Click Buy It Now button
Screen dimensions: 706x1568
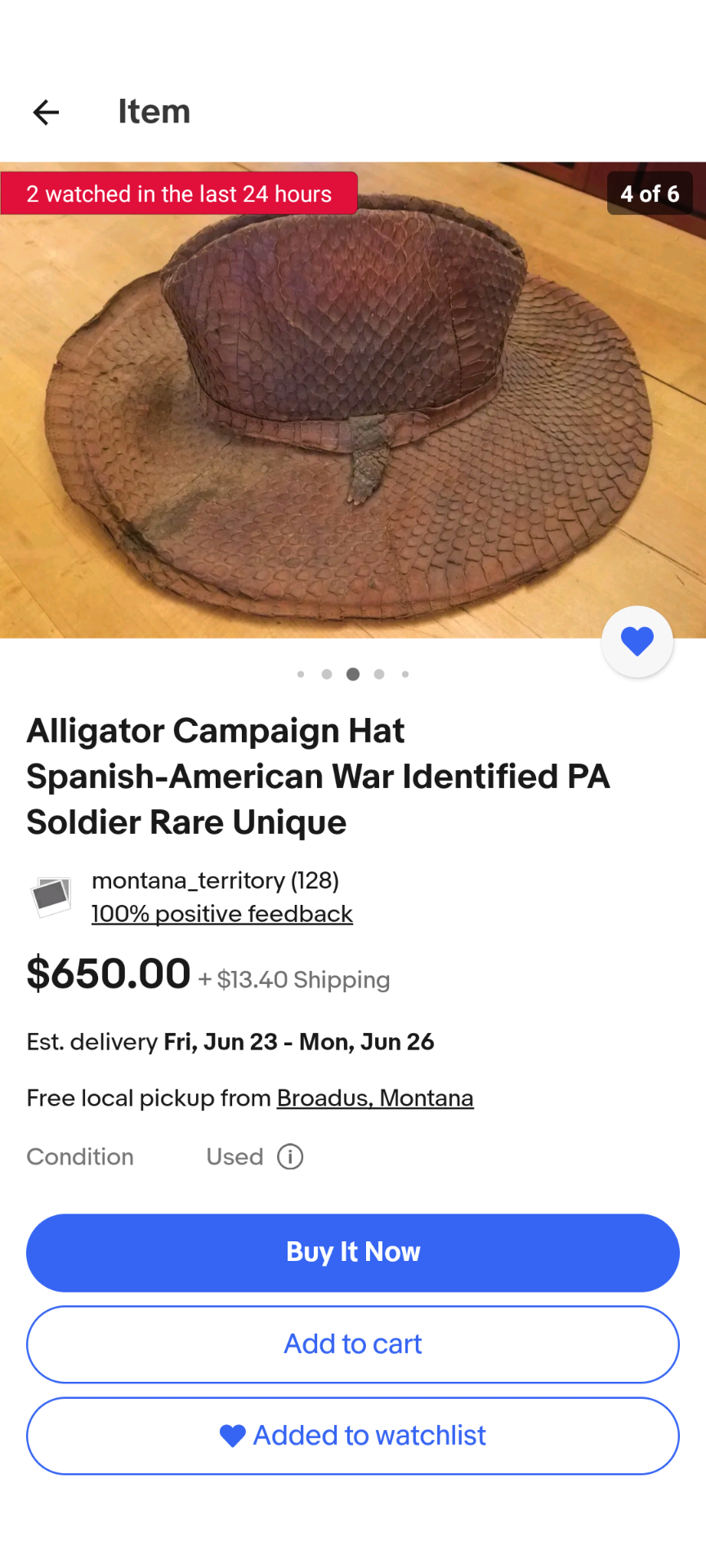(353, 1252)
